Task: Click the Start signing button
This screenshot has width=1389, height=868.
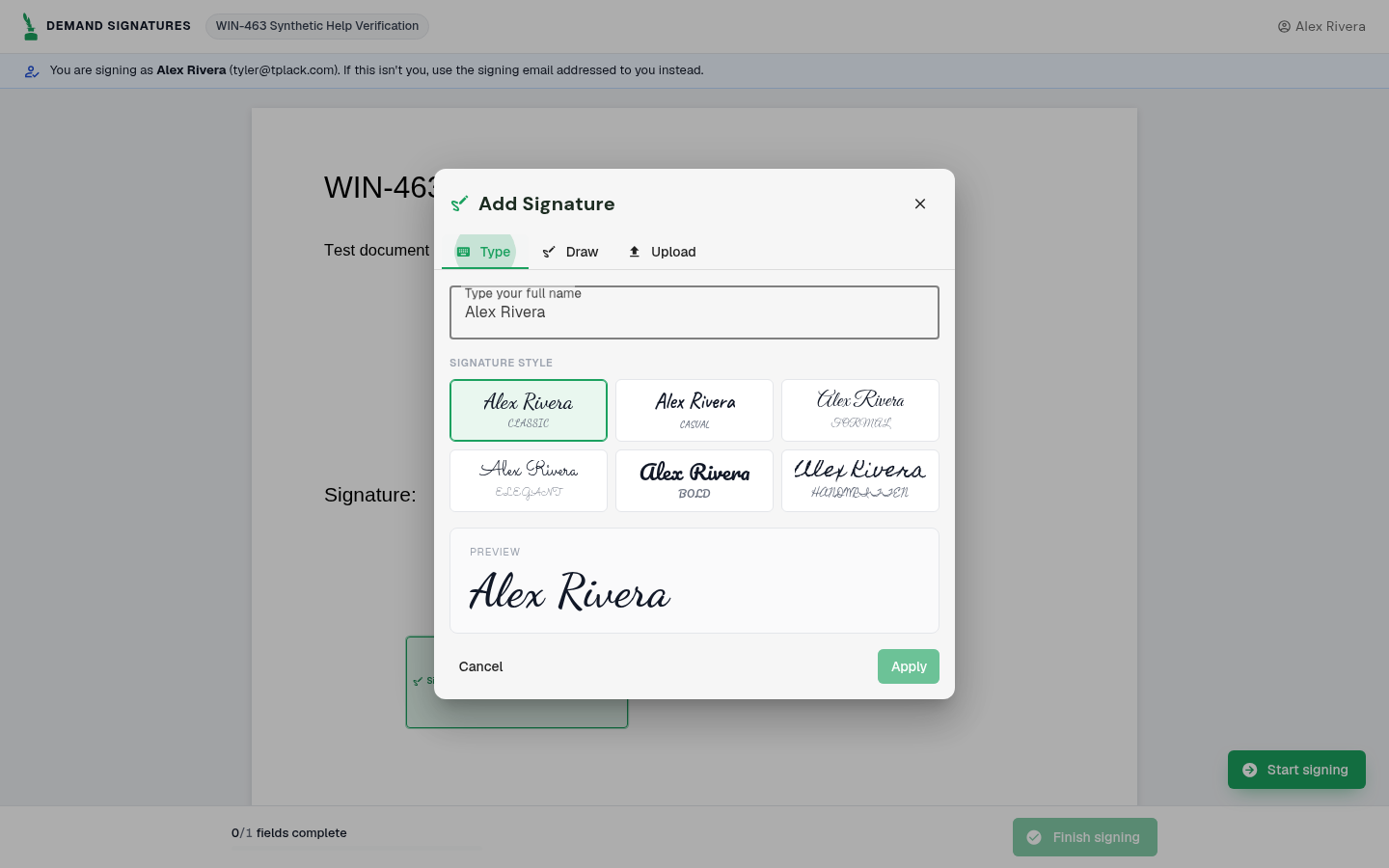Action: click(1296, 770)
